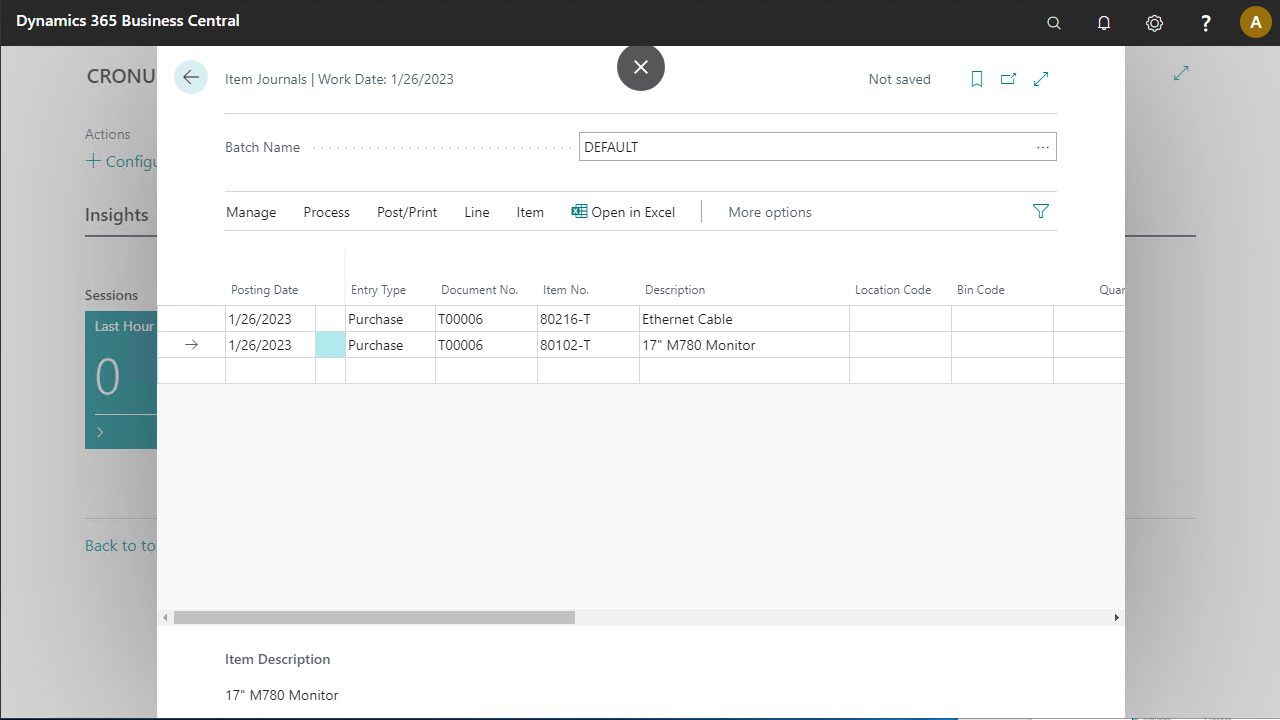Image resolution: width=1280 pixels, height=720 pixels.
Task: Click the Document No. column header
Action: tap(480, 290)
